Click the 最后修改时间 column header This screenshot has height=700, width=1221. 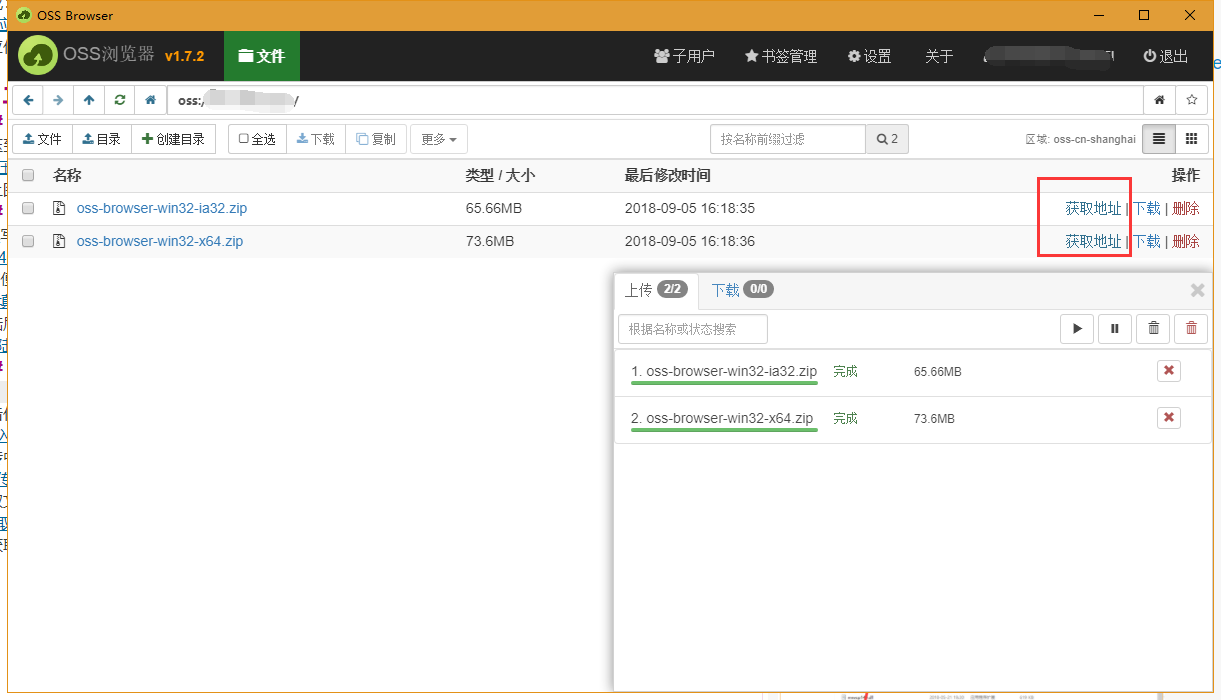[667, 175]
